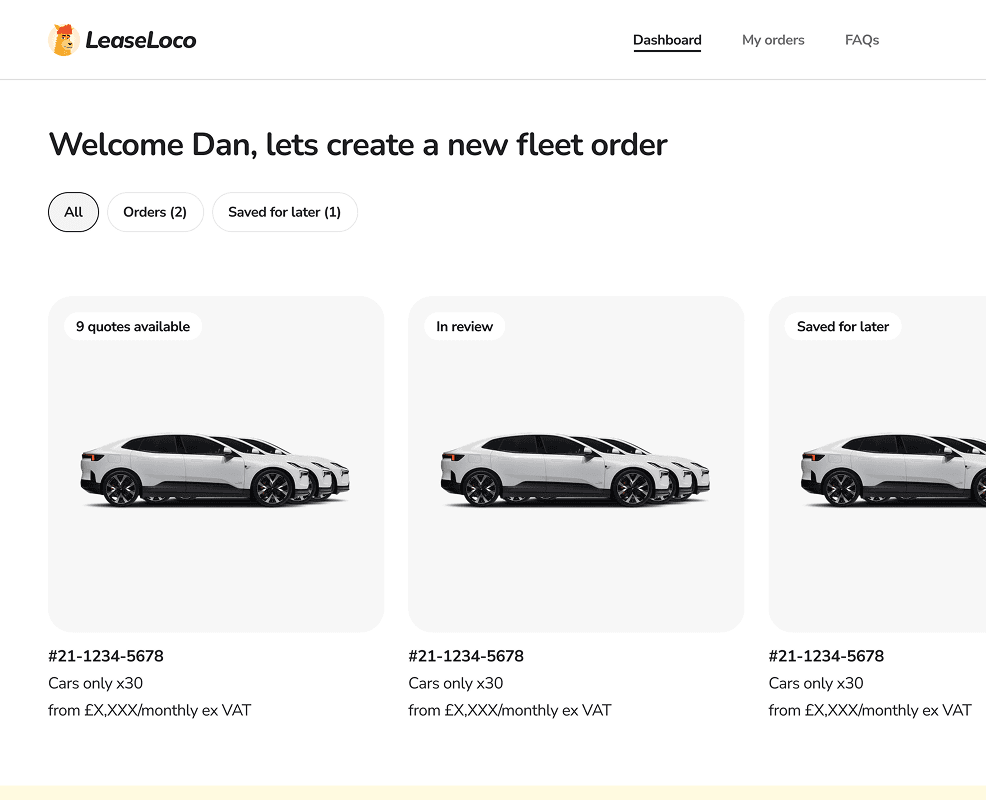This screenshot has width=986, height=800.
Task: Click the In review status badge
Action: (464, 326)
